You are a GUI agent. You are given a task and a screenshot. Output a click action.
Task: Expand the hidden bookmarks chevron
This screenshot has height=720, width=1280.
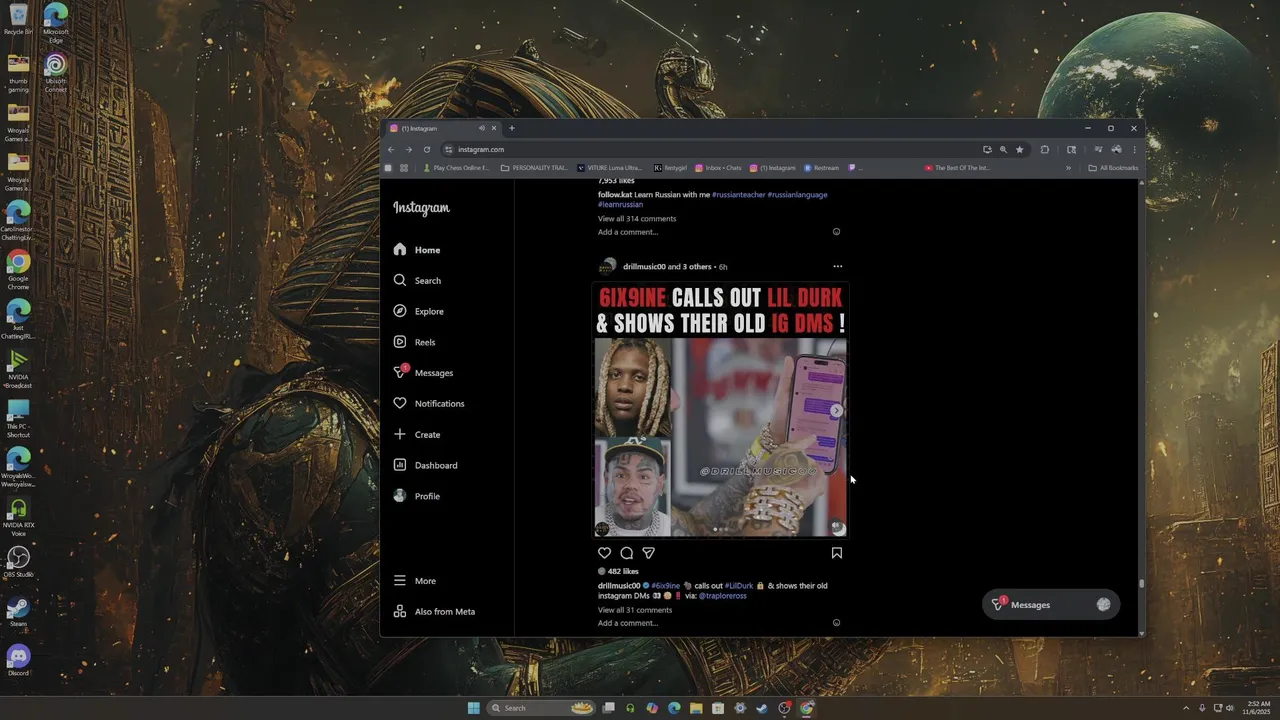coord(1068,168)
